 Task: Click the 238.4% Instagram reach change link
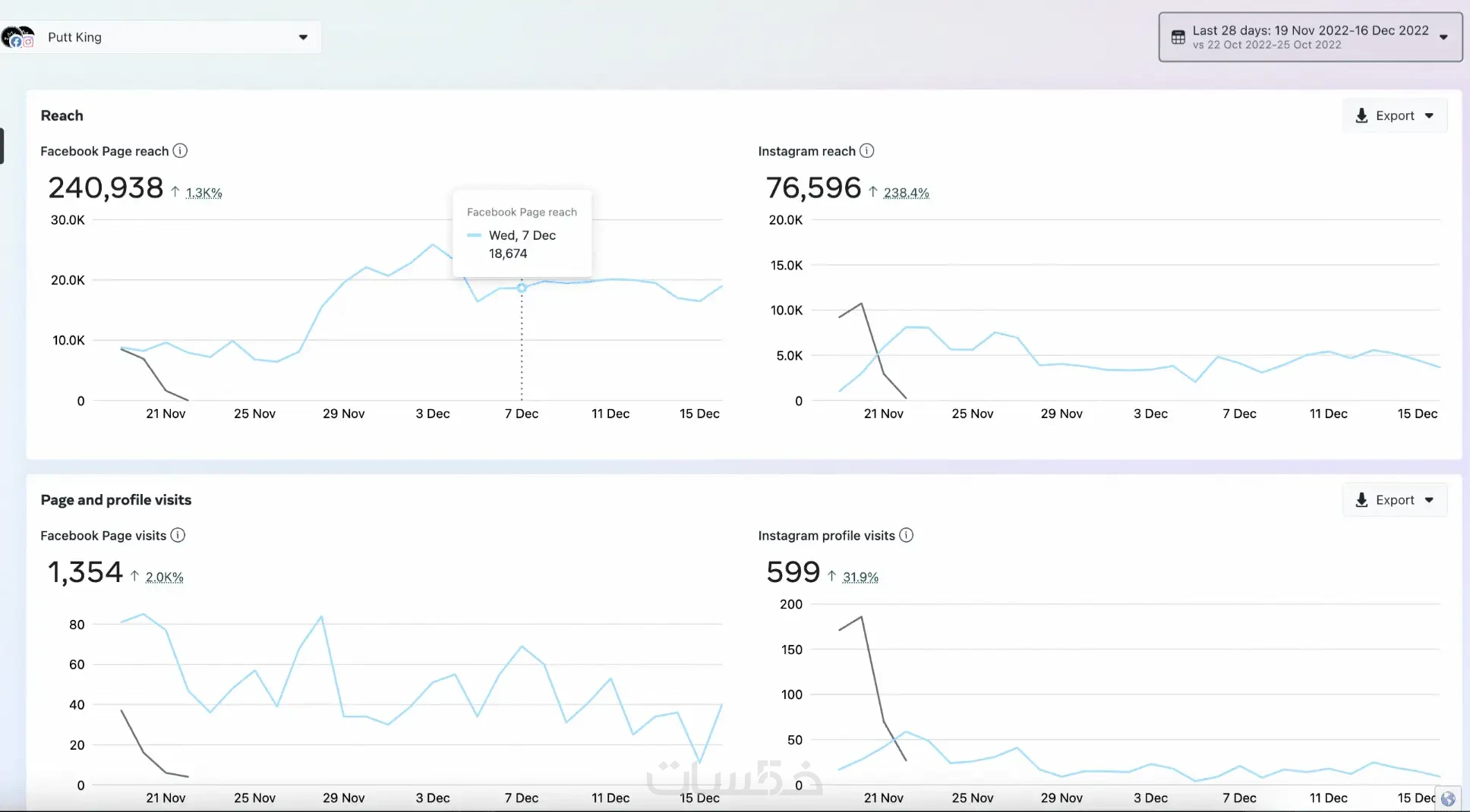[x=906, y=193]
